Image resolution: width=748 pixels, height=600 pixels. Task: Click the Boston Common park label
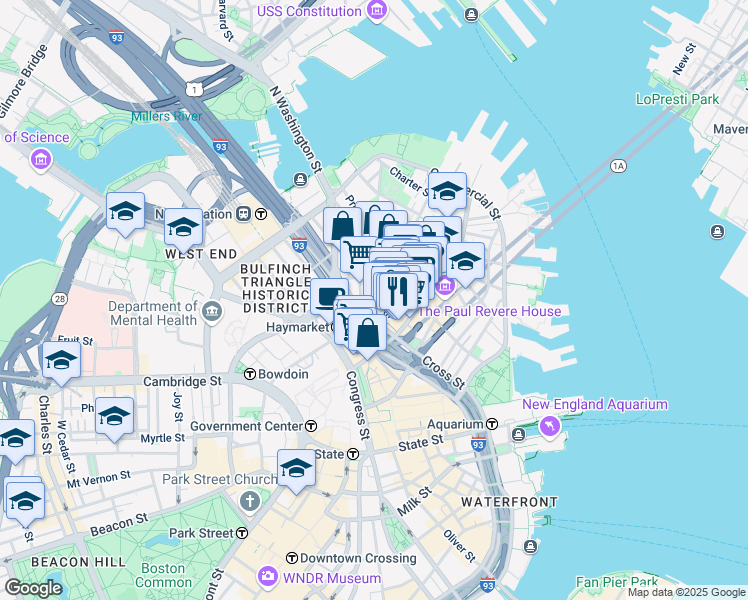pyautogui.click(x=163, y=575)
